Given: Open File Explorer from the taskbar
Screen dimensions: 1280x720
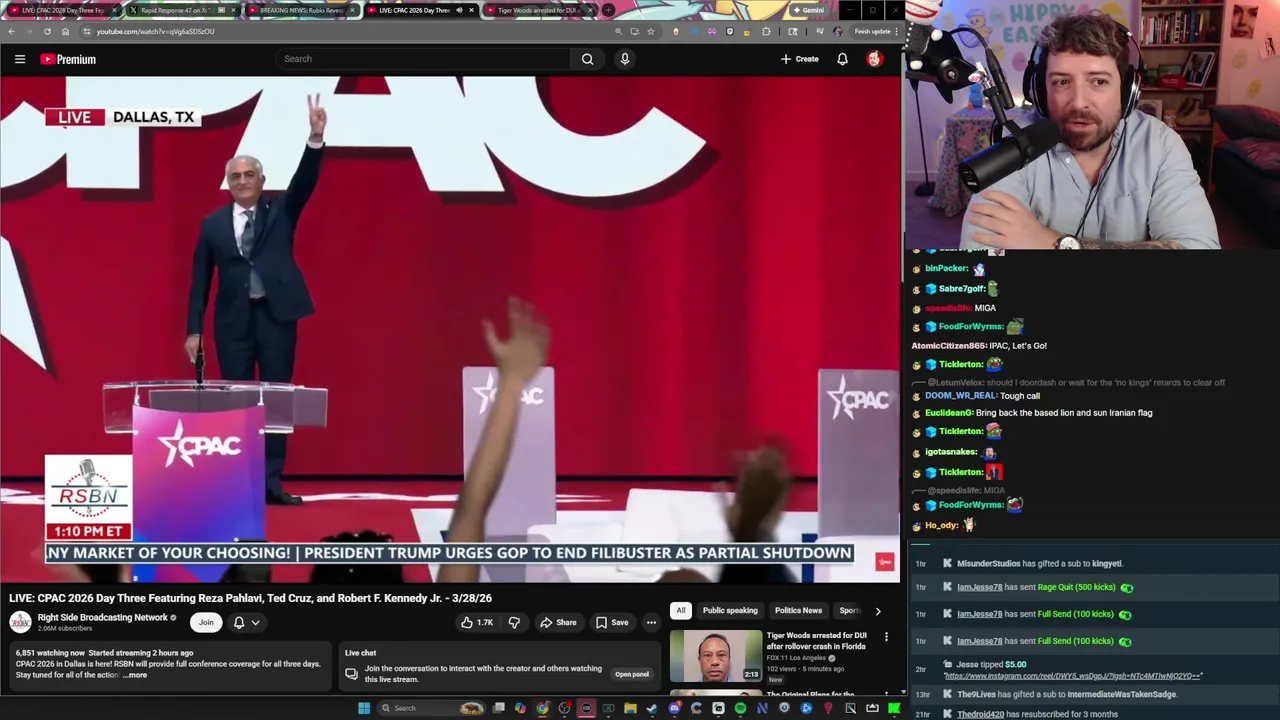Looking at the screenshot, I should point(630,708).
